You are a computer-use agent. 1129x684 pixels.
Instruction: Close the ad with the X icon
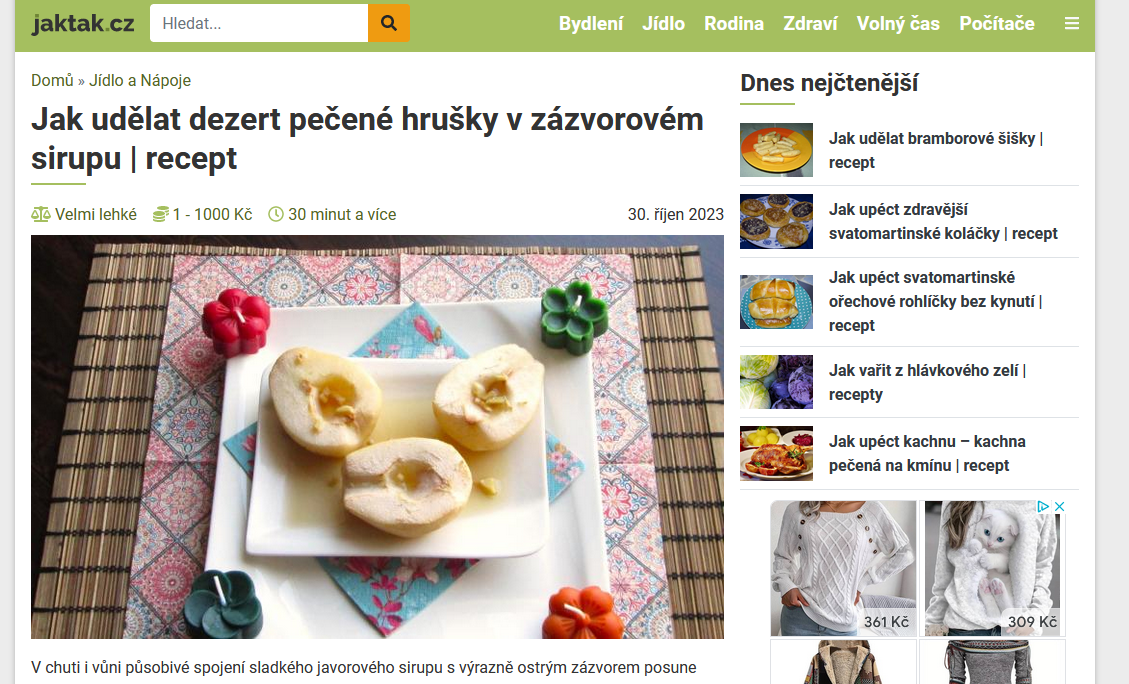1059,507
